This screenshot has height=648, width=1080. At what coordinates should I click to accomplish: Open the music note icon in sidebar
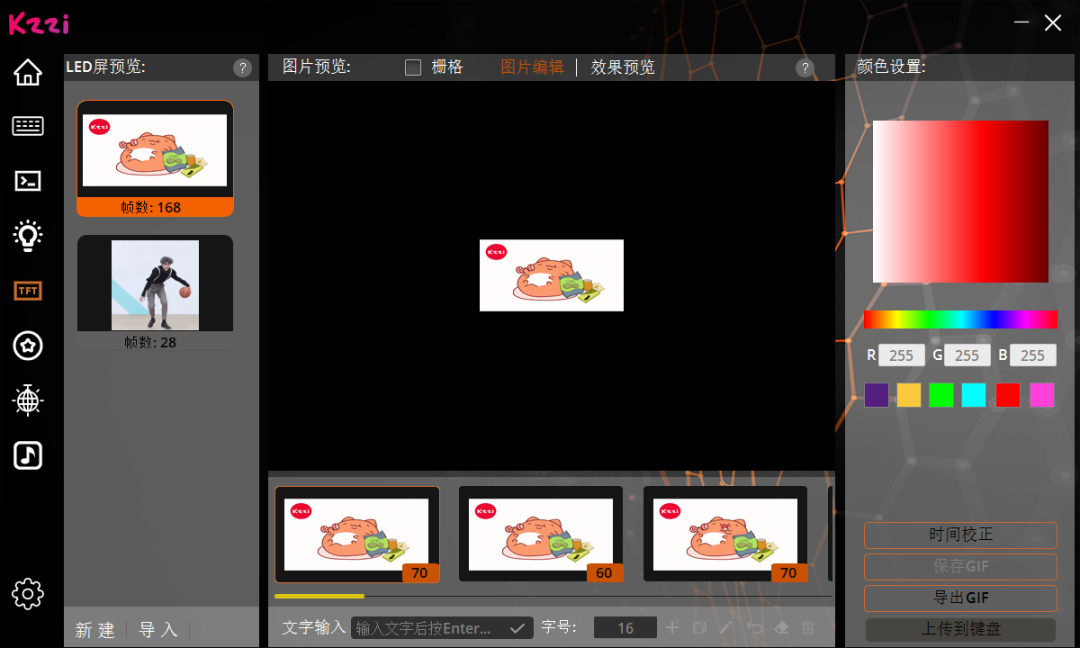point(28,455)
